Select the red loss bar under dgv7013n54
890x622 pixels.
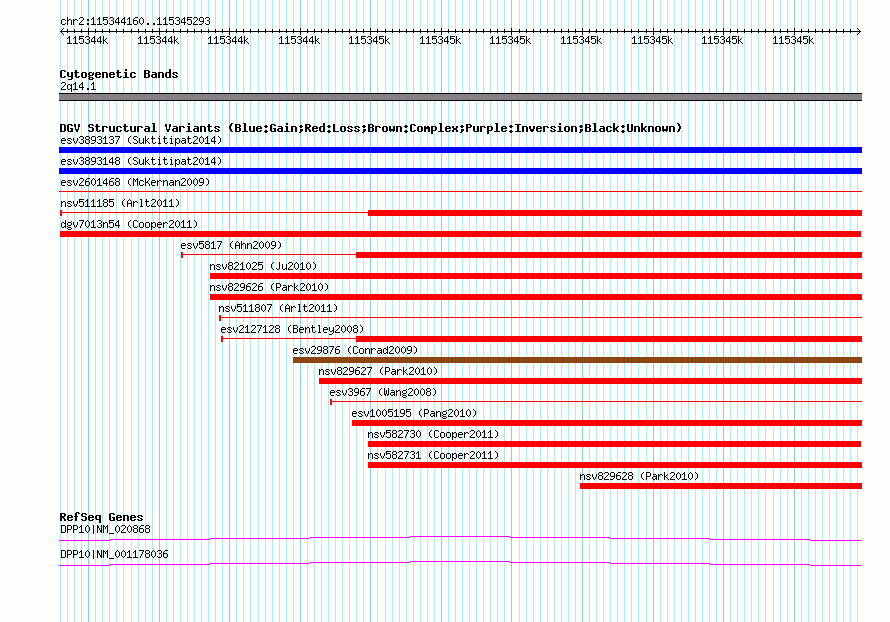(460, 234)
